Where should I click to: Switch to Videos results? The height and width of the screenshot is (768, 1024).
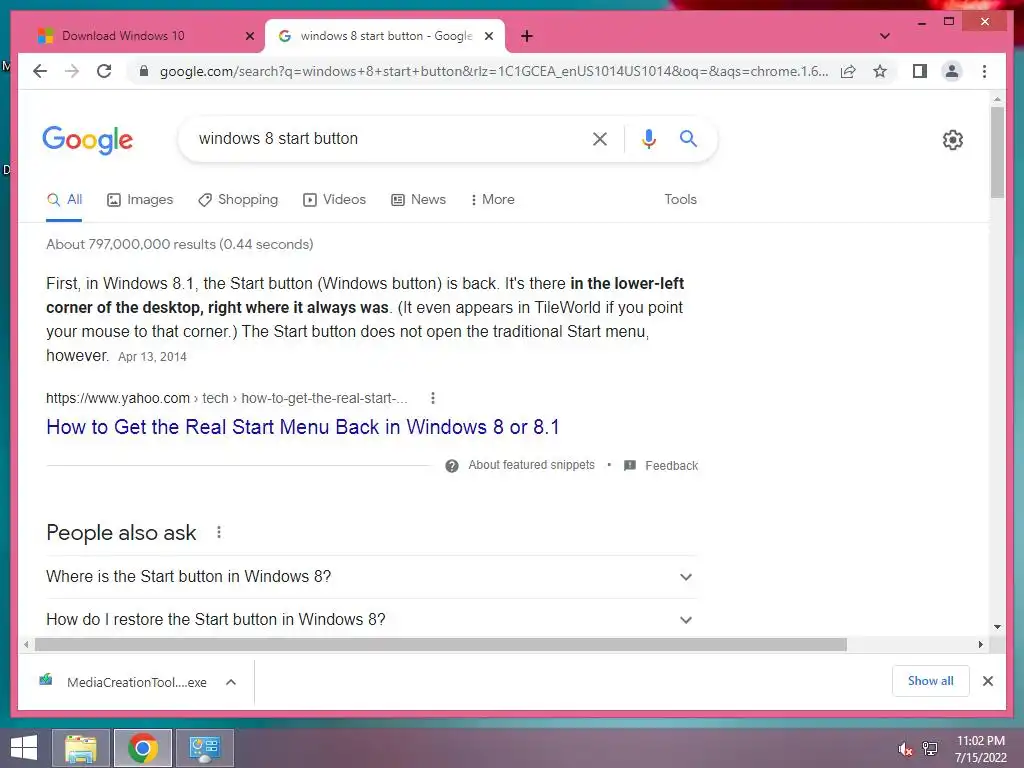tap(334, 200)
